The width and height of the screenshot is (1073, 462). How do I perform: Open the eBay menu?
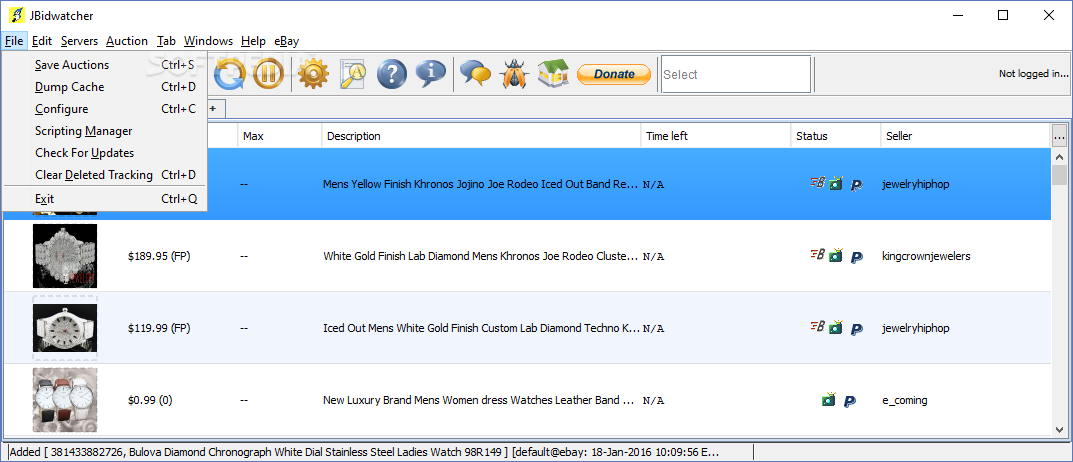287,41
